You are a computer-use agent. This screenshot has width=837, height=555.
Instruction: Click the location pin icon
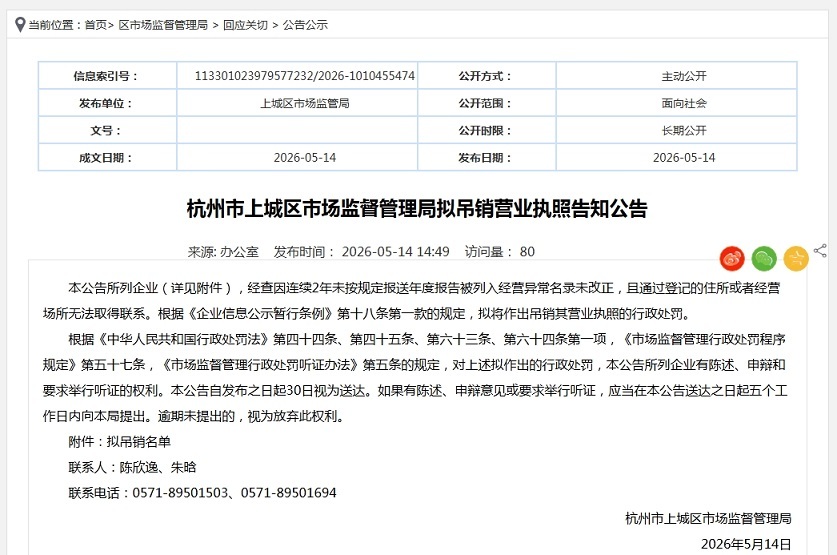tap(20, 25)
